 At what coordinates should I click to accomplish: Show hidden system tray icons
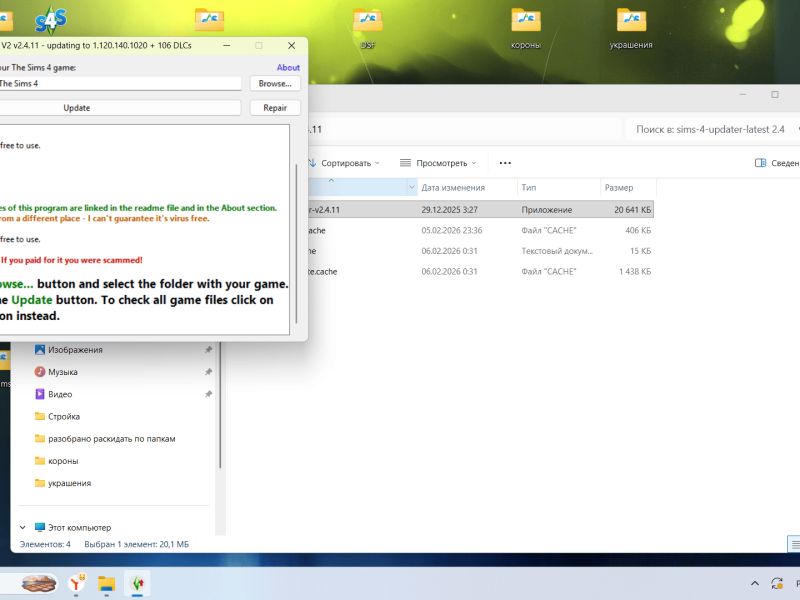(754, 583)
